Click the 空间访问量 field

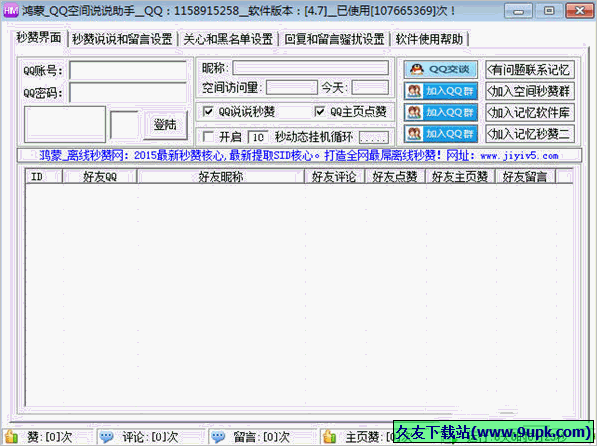[x=292, y=88]
